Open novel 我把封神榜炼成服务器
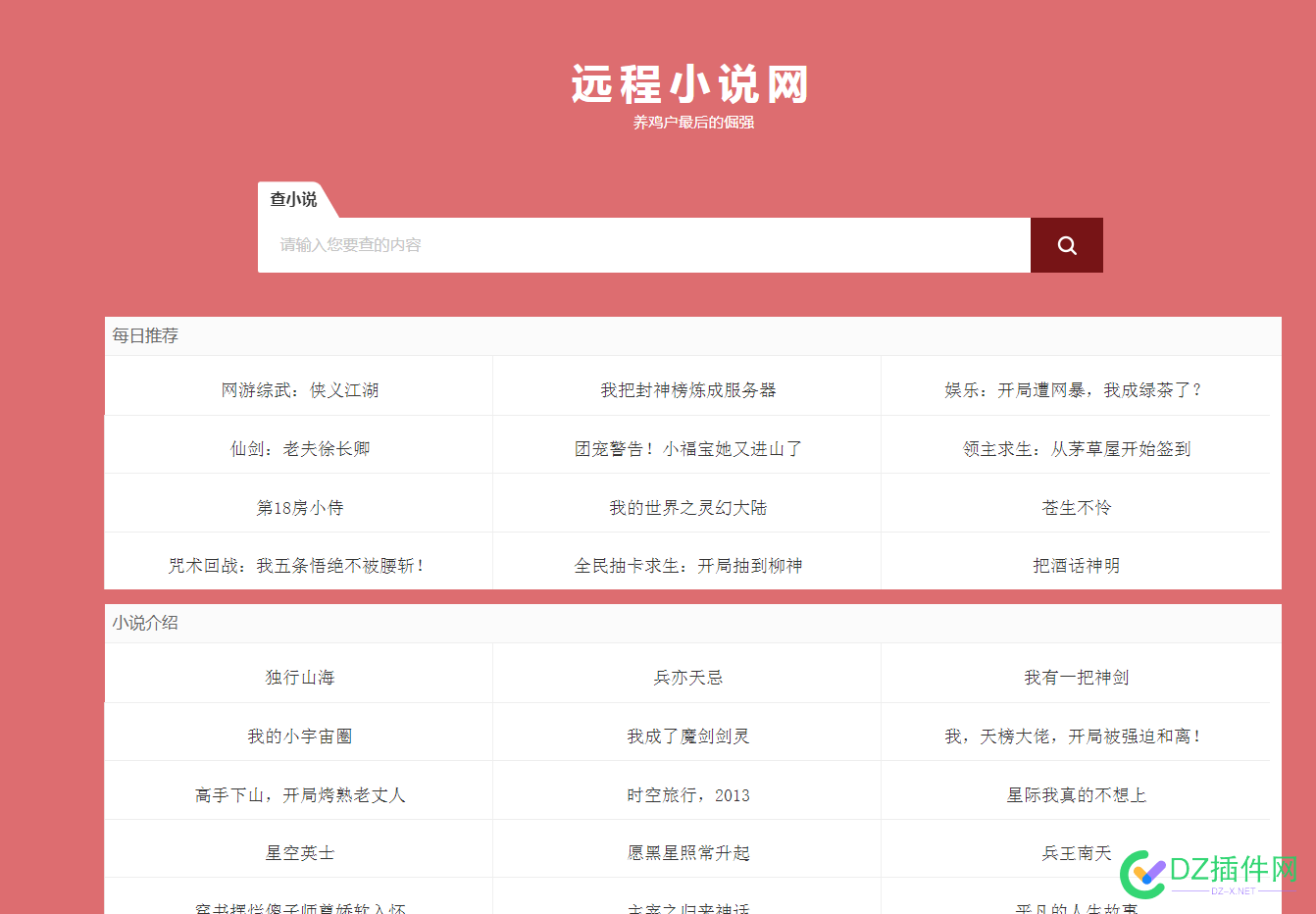1316x914 pixels. 688,390
